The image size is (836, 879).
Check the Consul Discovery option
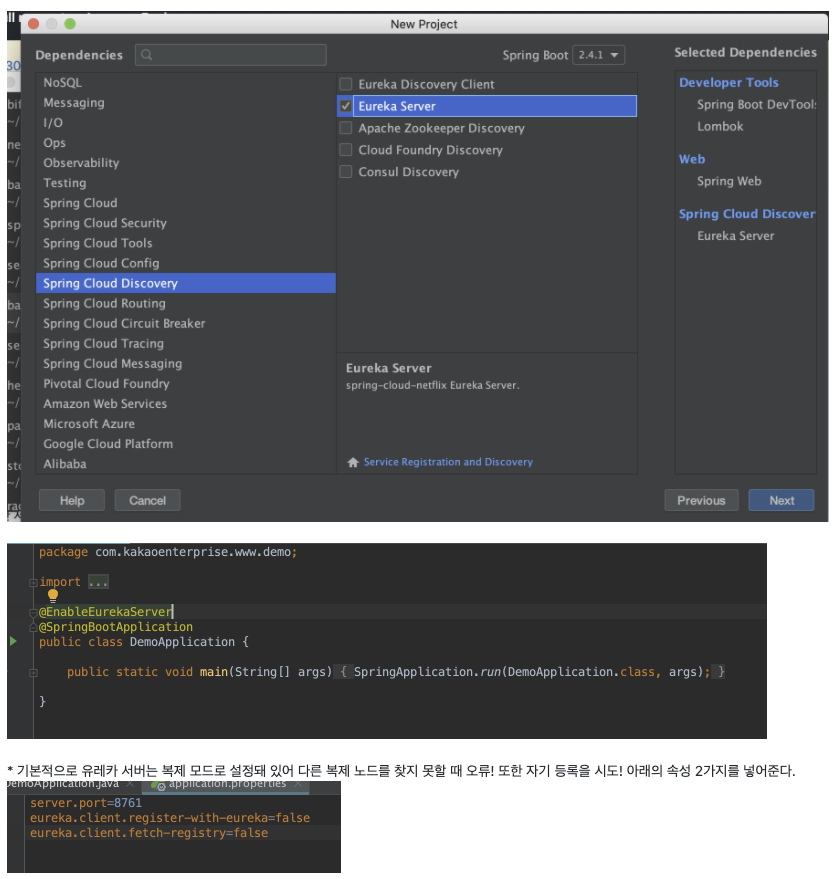pyautogui.click(x=346, y=172)
